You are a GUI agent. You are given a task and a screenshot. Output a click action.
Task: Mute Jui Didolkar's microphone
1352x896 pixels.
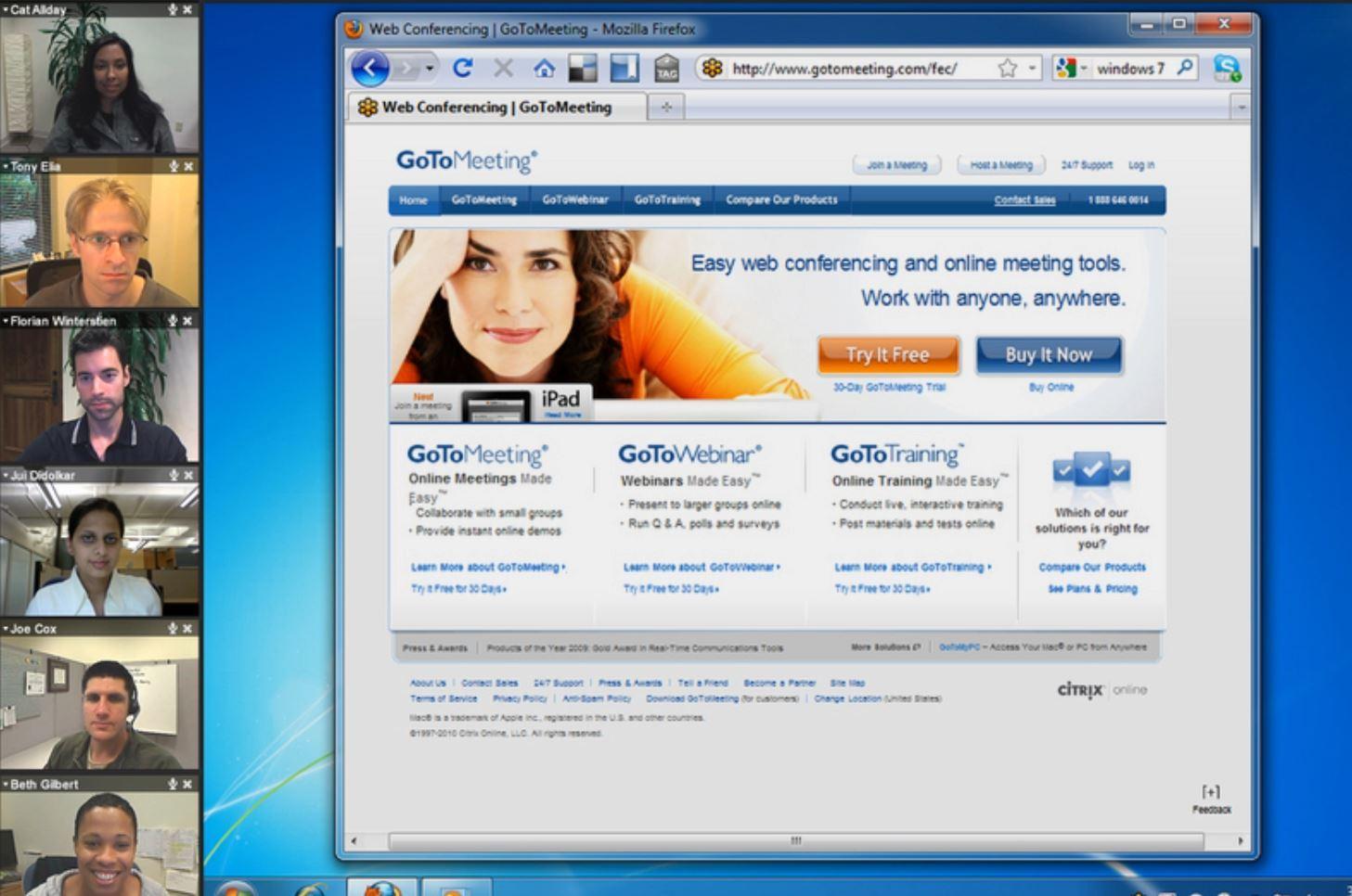(173, 475)
